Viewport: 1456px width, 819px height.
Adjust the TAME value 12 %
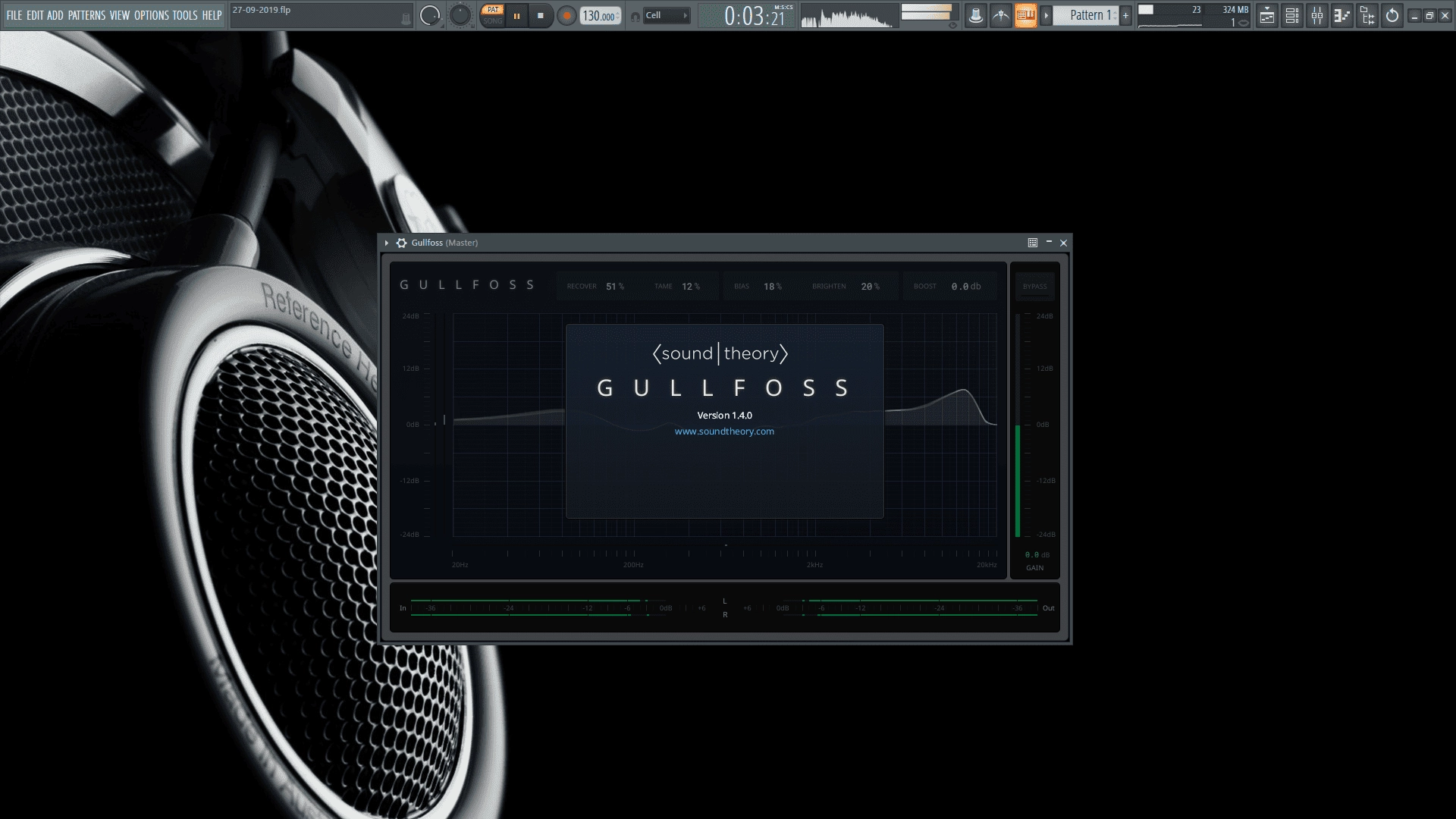pyautogui.click(x=691, y=287)
